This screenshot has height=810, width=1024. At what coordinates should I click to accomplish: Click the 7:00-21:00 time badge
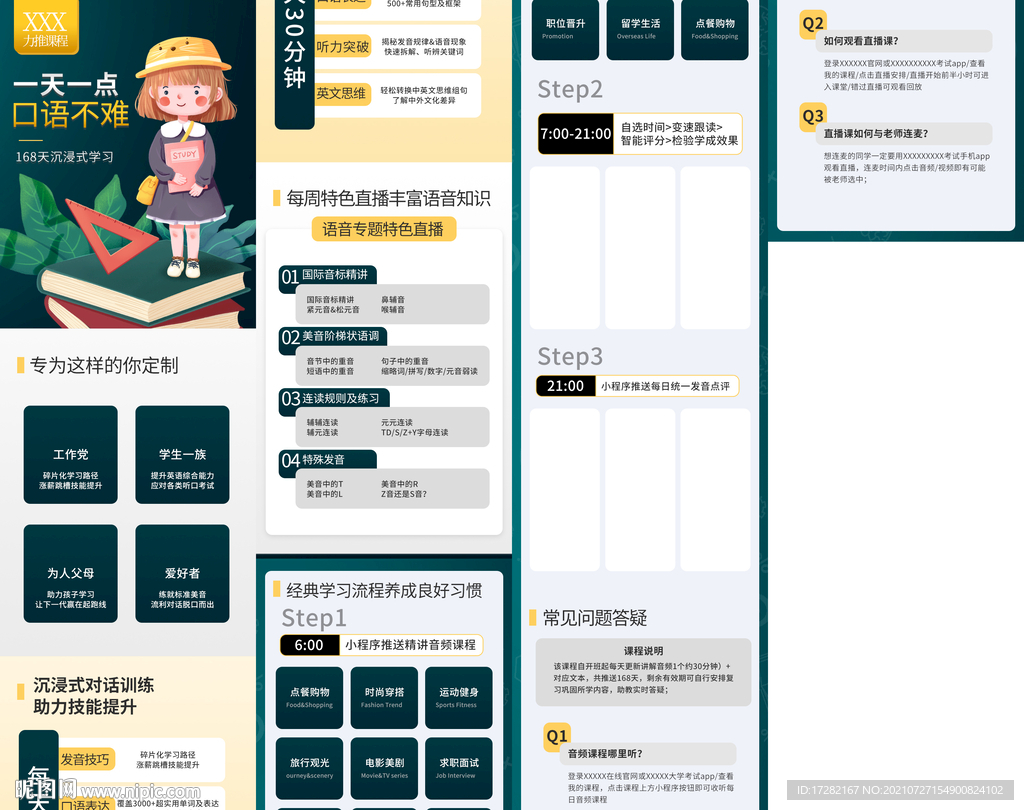click(x=575, y=134)
